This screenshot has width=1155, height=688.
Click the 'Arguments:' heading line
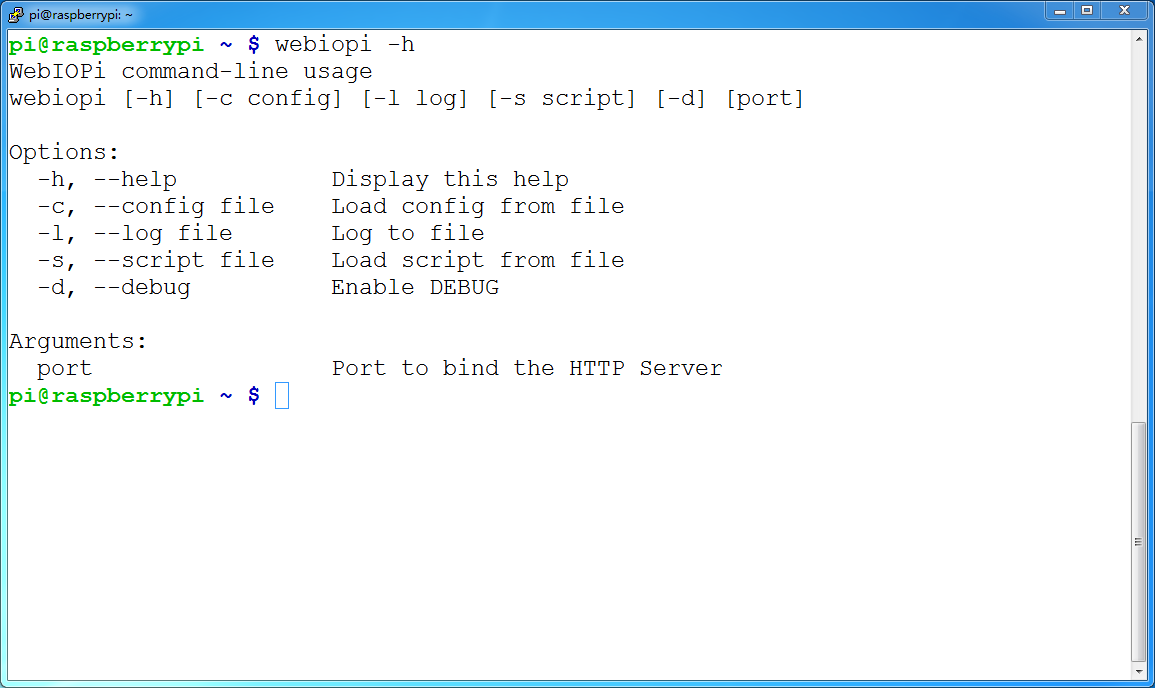pos(78,342)
